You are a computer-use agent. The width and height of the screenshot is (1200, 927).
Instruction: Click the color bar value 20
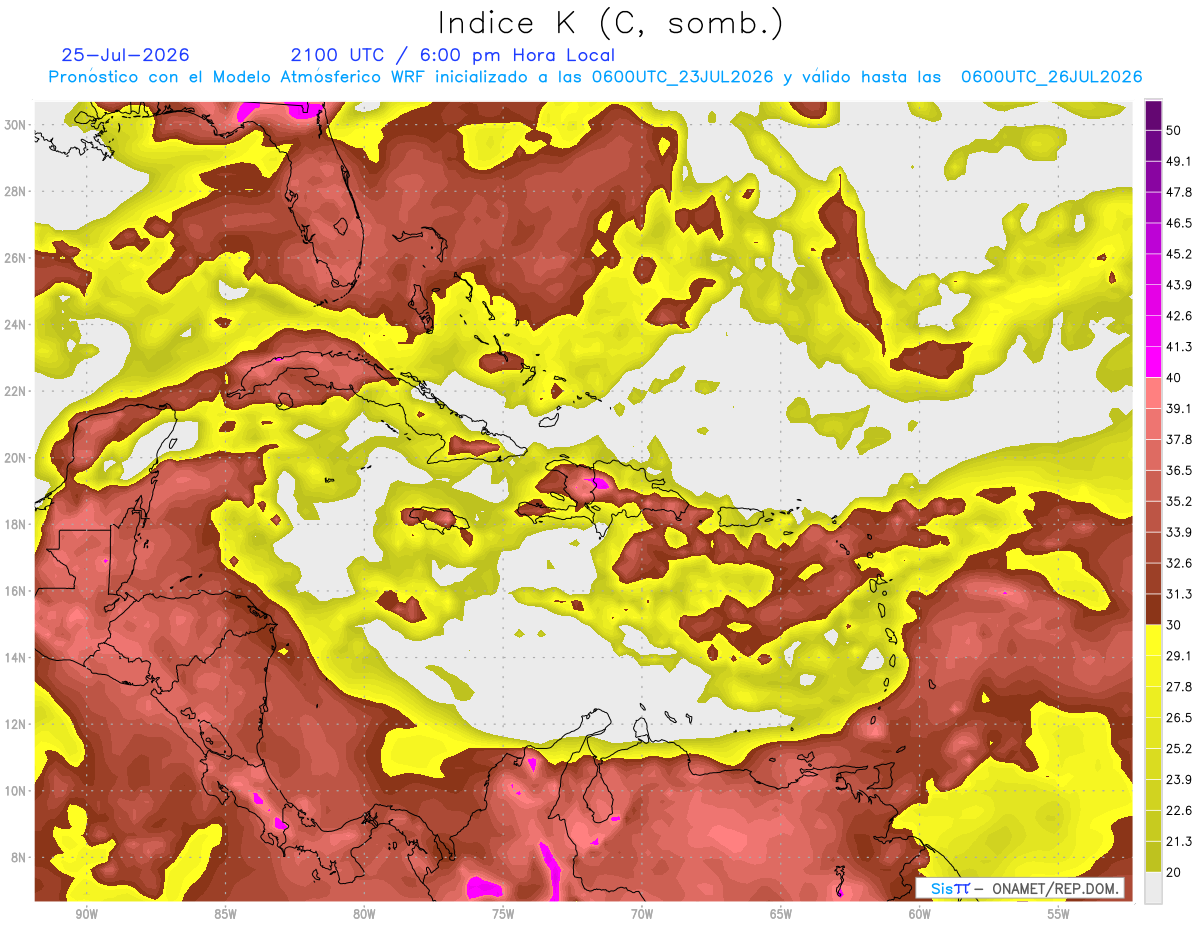(1174, 872)
